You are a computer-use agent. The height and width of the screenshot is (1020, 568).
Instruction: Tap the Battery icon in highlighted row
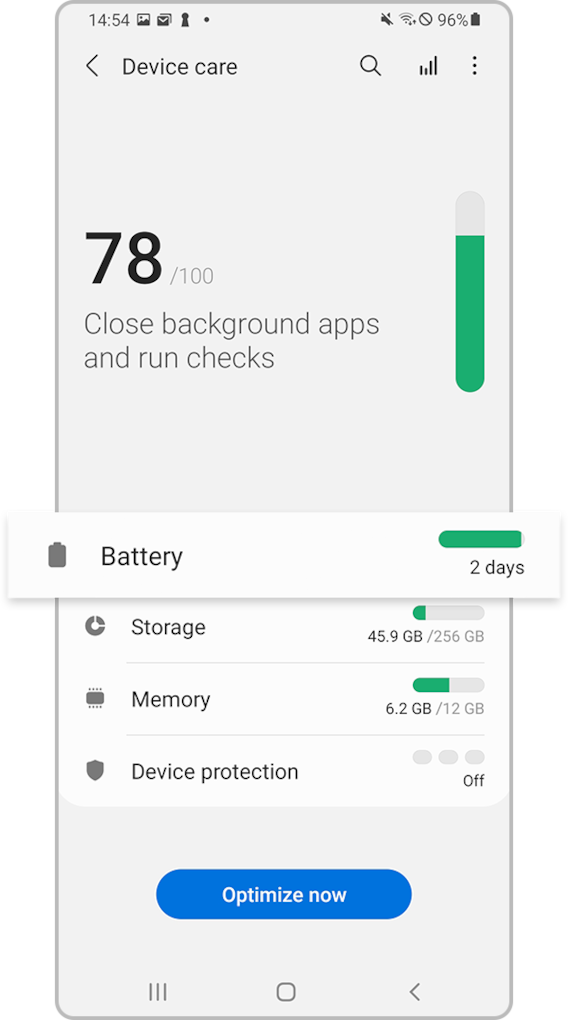(57, 555)
